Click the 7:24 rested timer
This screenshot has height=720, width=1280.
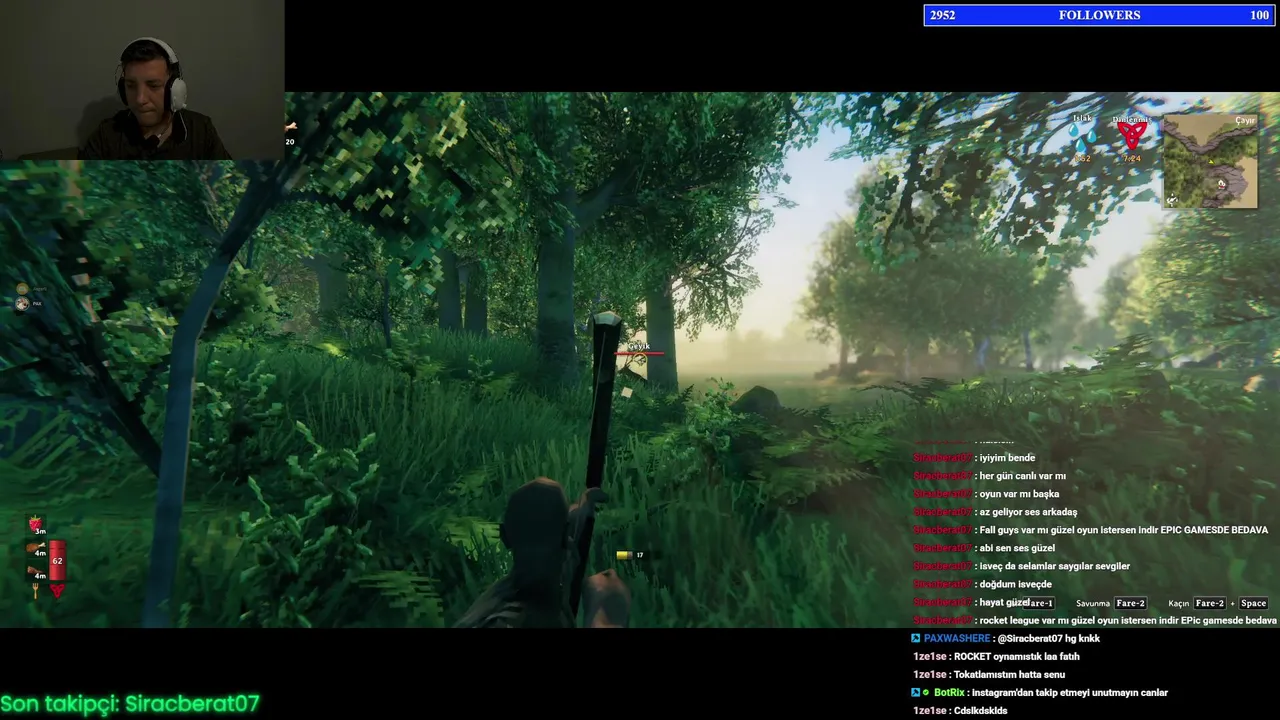click(1132, 158)
